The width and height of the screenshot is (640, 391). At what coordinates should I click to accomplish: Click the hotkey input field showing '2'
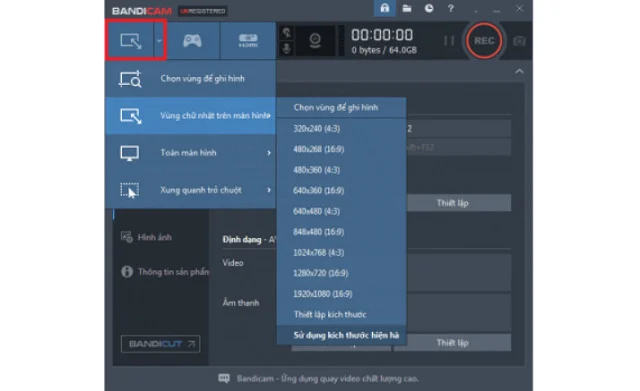(459, 129)
